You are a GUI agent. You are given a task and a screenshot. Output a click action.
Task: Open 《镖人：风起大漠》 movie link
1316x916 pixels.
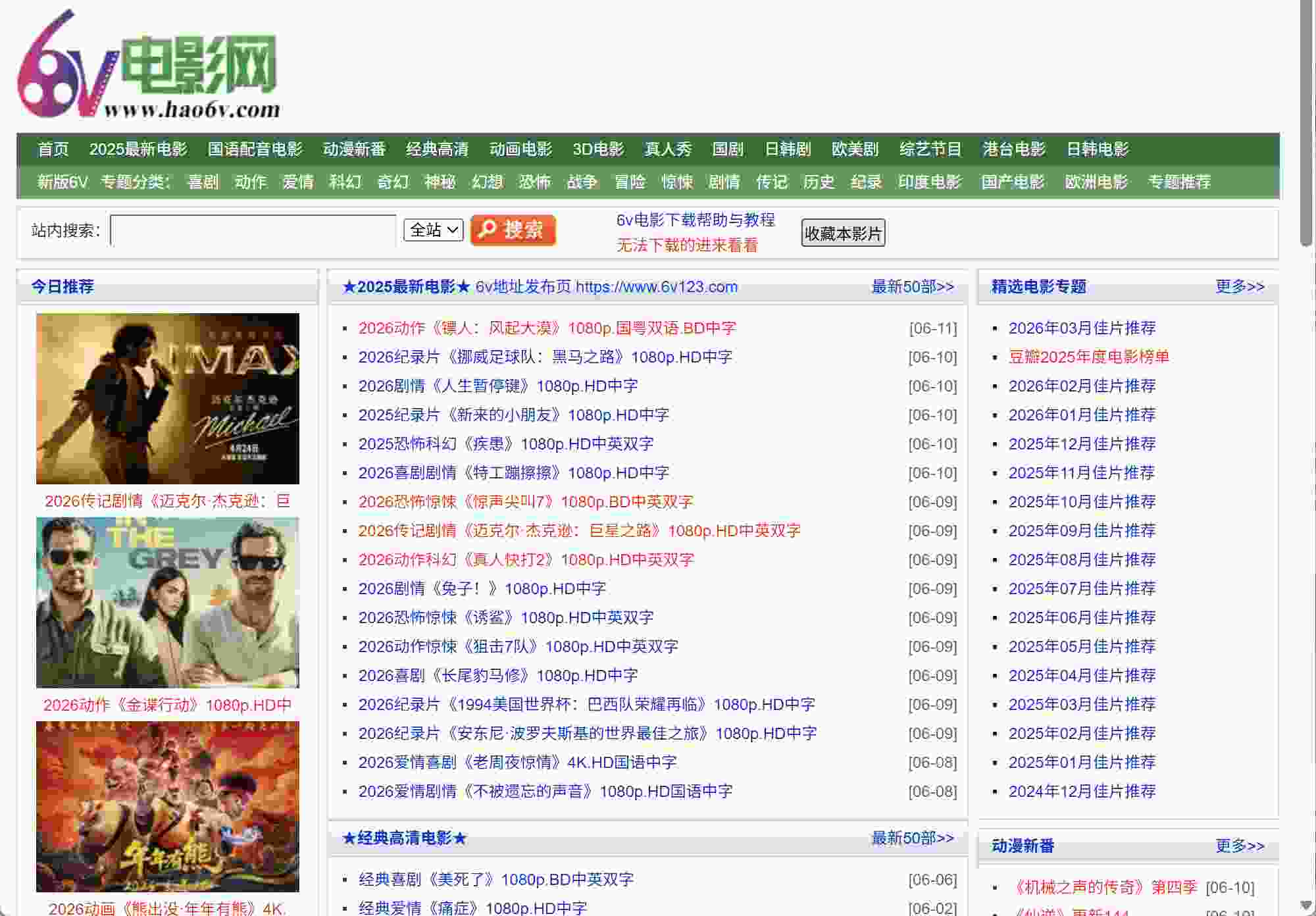pyautogui.click(x=547, y=328)
